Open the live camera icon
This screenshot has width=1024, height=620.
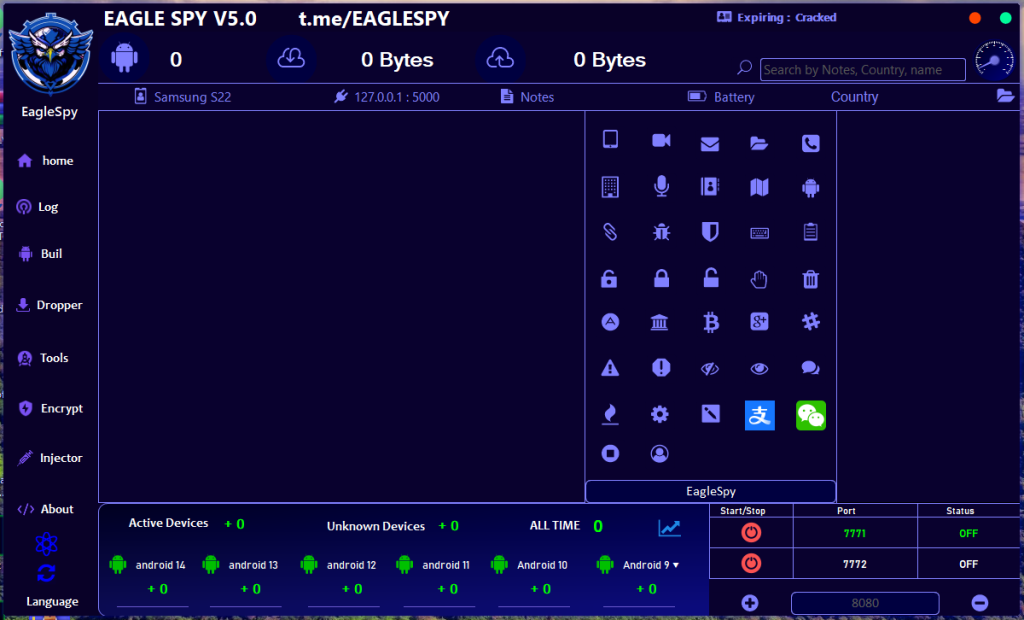[660, 142]
